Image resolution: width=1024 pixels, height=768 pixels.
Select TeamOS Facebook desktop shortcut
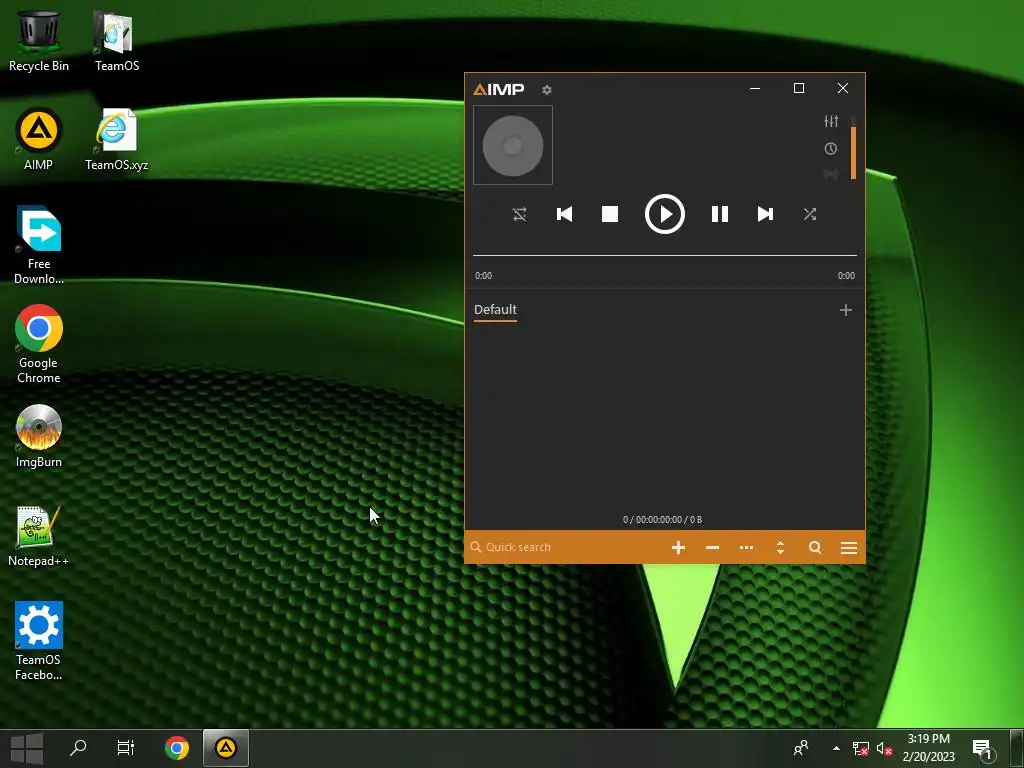tap(39, 641)
